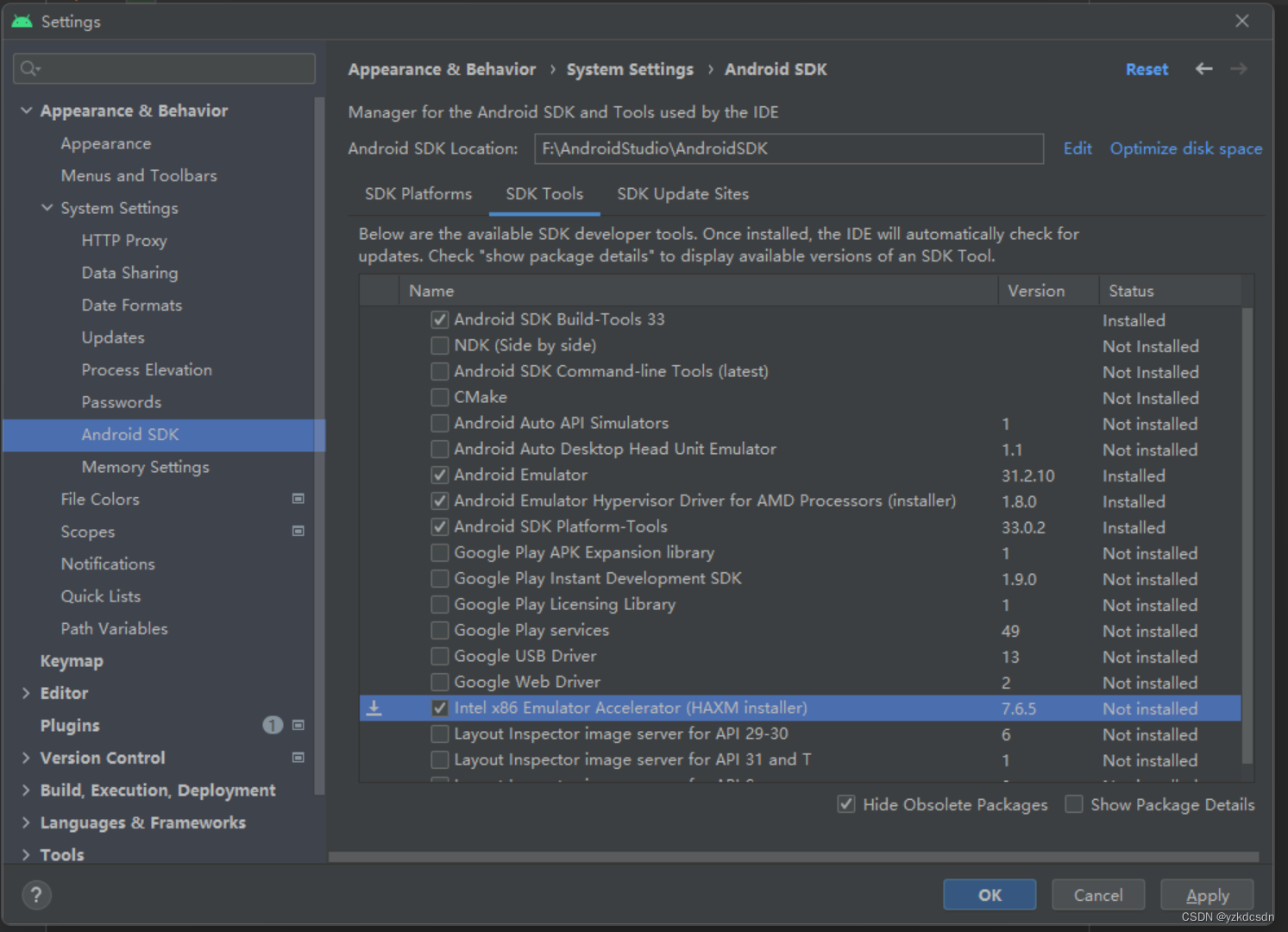Click the SDK tools table vertical scrollbar
1288x932 pixels.
point(1247,535)
